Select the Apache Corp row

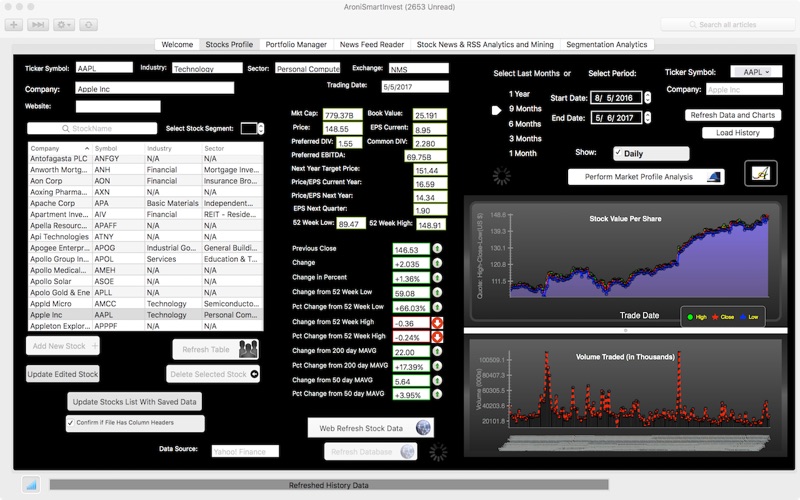(x=146, y=203)
